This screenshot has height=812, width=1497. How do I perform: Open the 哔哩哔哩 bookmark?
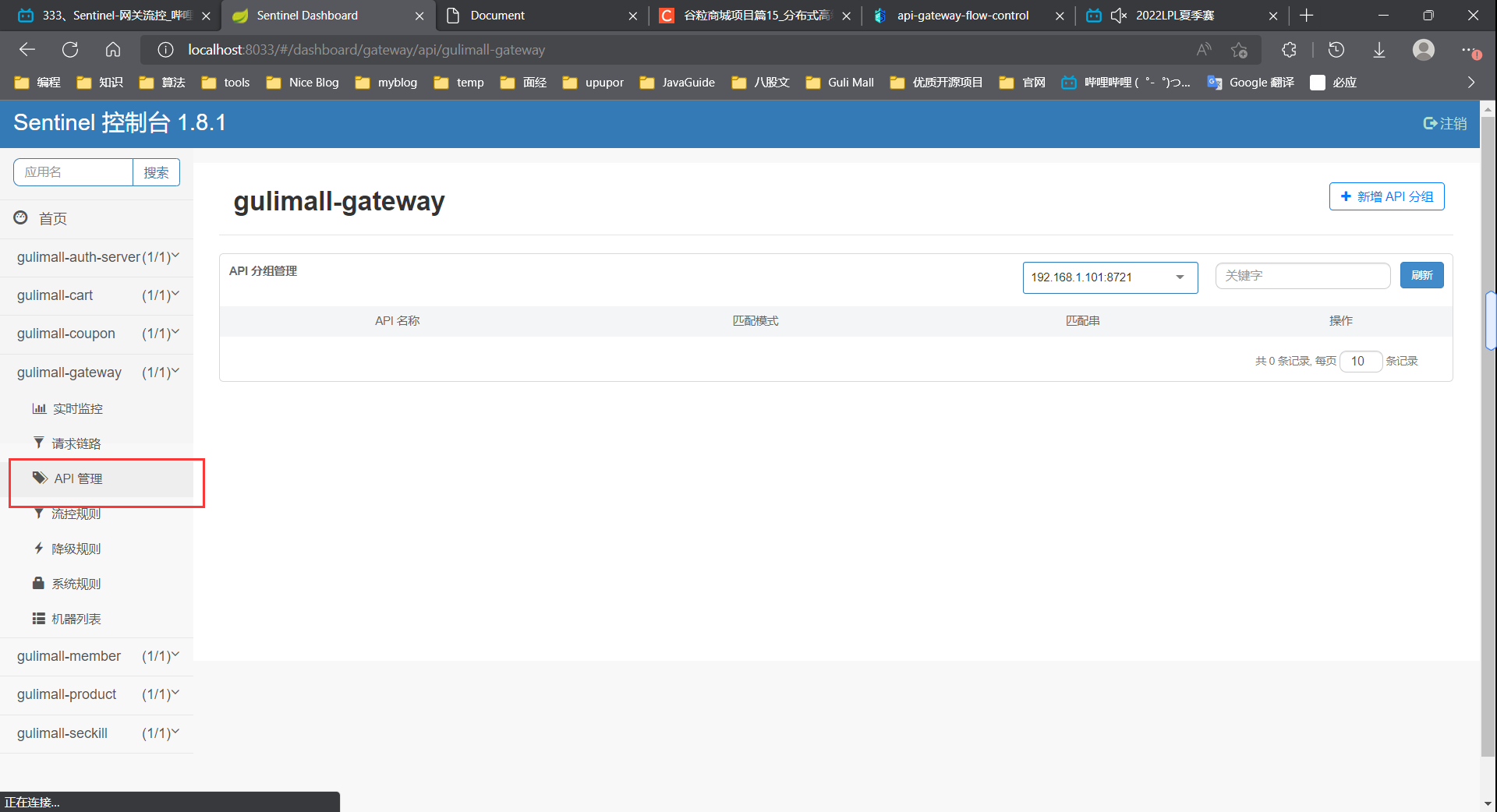click(1126, 83)
